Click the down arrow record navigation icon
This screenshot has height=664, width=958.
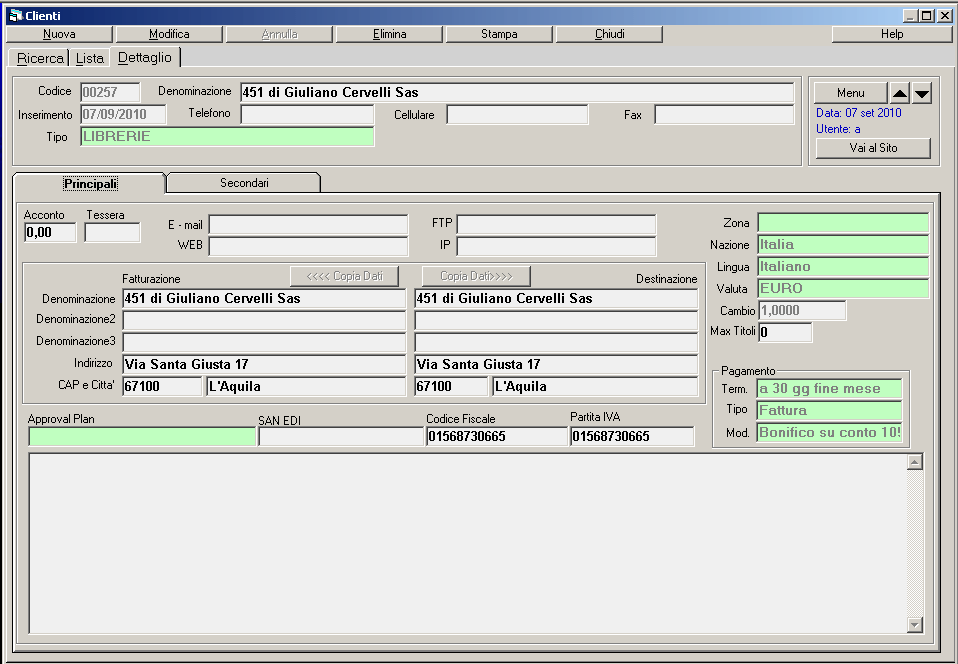(x=922, y=93)
